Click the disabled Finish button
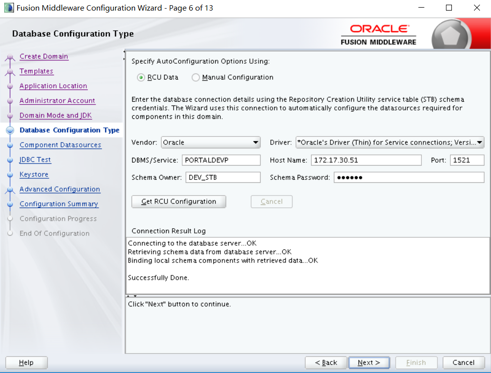 pos(416,362)
